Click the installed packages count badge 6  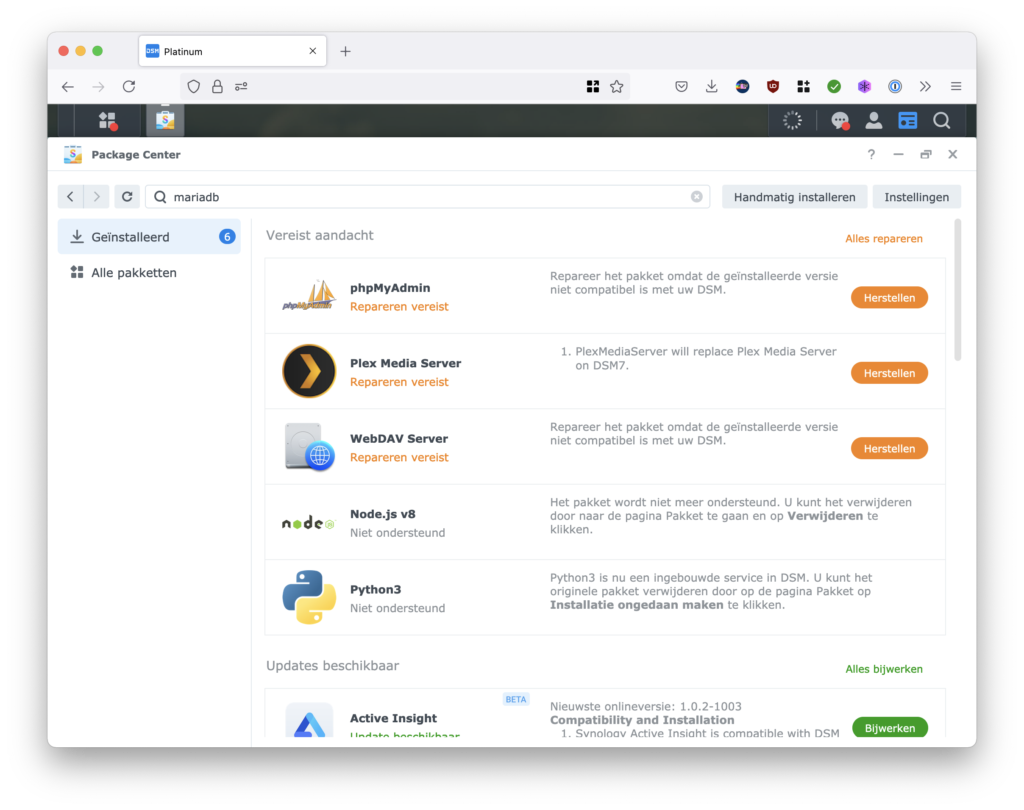pyautogui.click(x=227, y=236)
